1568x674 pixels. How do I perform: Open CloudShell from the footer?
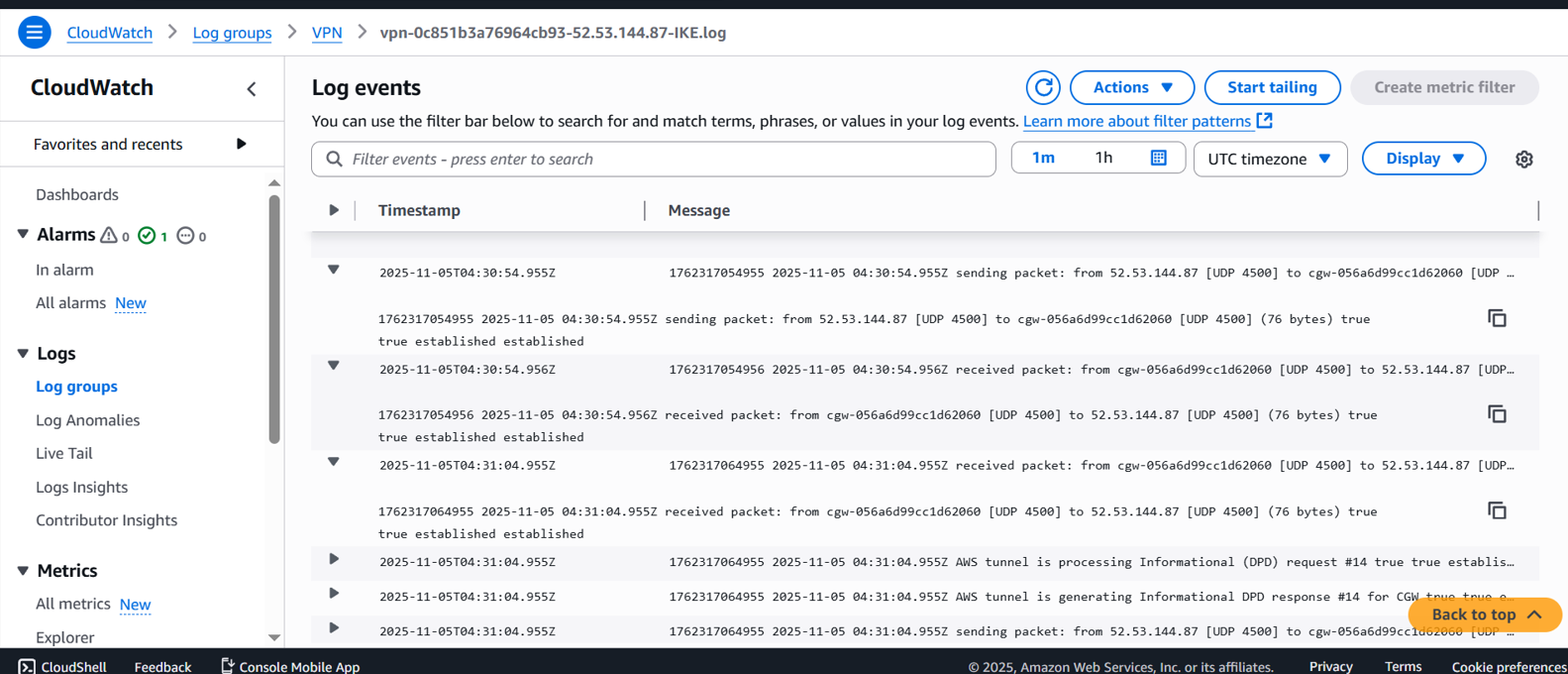pyautogui.click(x=62, y=666)
